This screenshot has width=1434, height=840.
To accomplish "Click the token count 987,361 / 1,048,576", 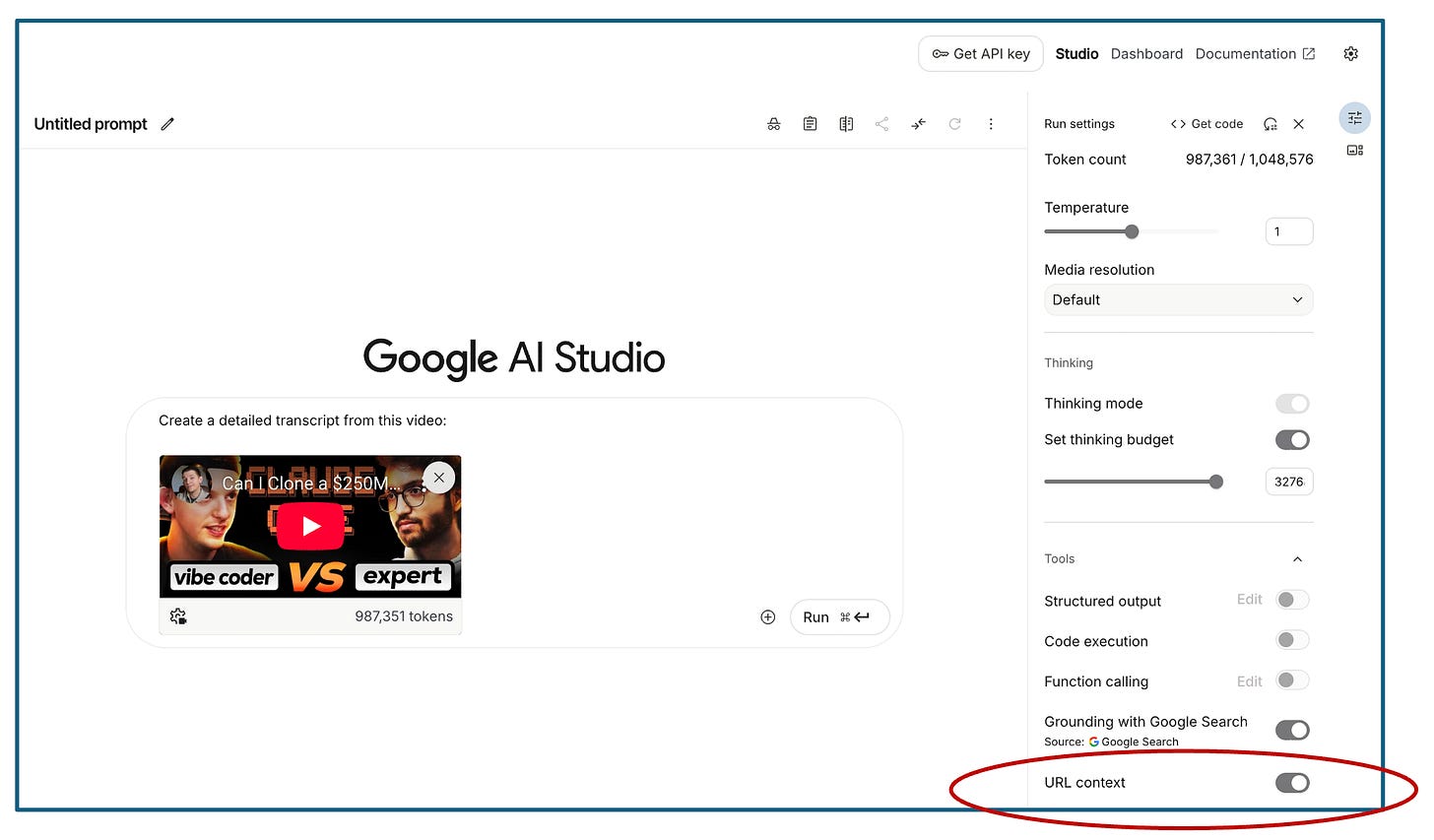I will [x=1249, y=160].
